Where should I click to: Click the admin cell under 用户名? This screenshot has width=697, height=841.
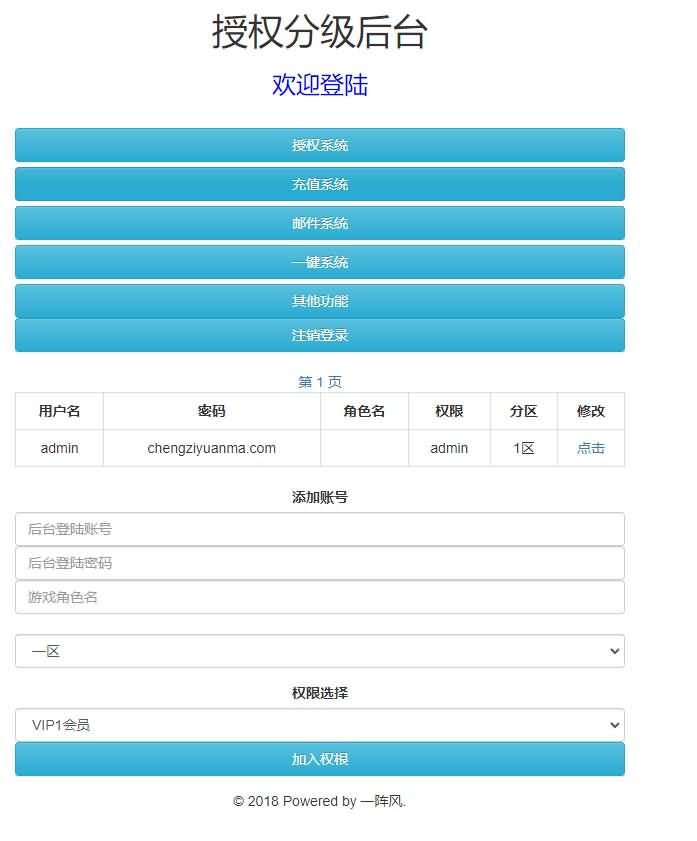[59, 448]
